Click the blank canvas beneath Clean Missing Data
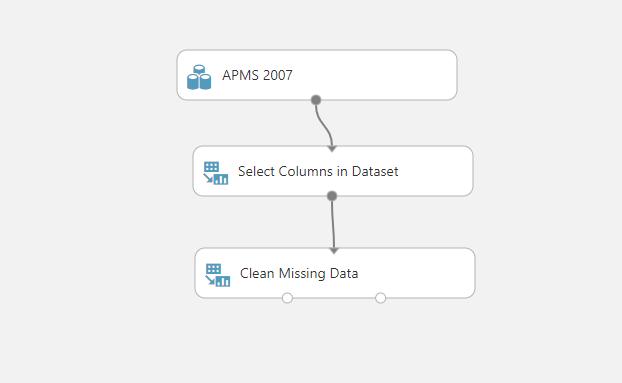Screen dimensions: 622x383 (335, 341)
